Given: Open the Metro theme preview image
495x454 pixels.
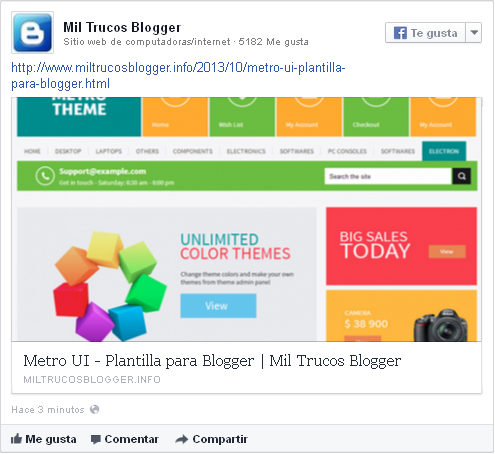Looking at the screenshot, I should coord(247,219).
